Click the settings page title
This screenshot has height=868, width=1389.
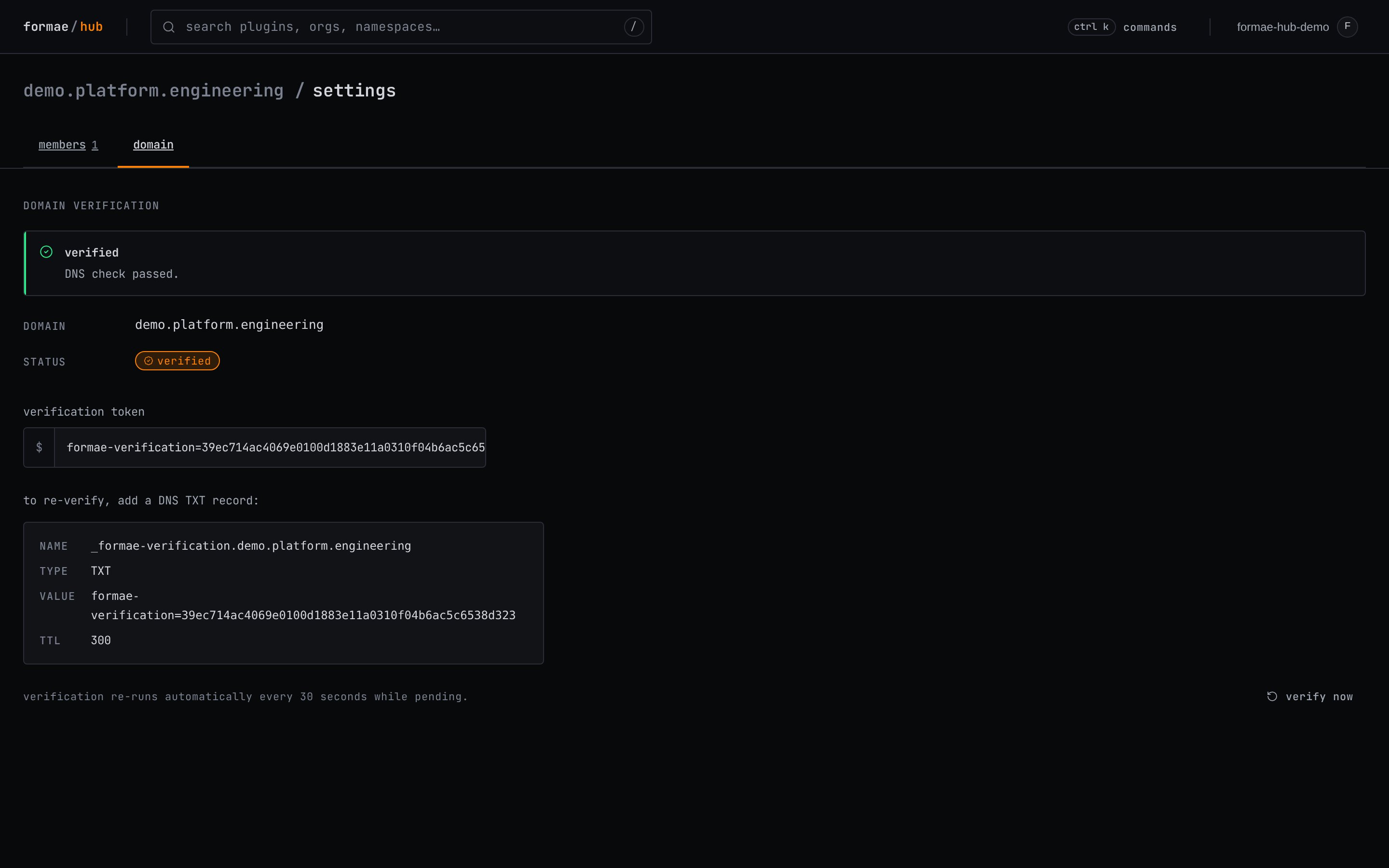(354, 91)
